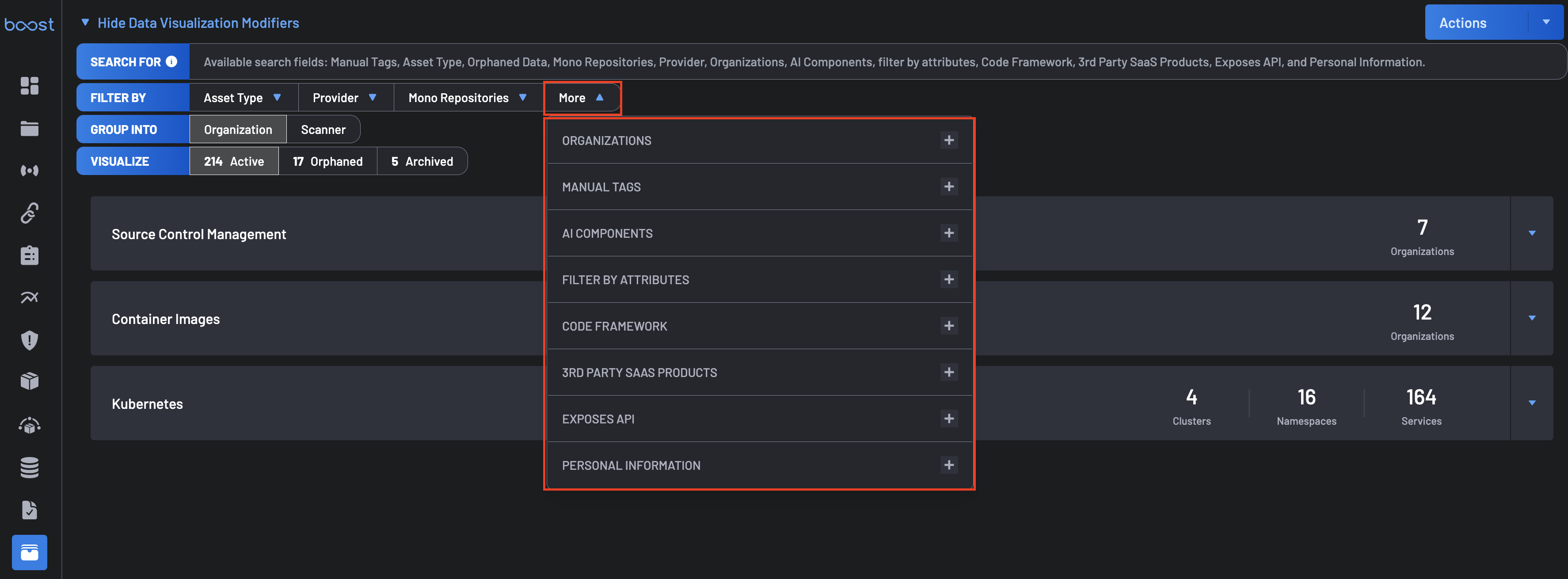Add the AI Components filter
1568x579 pixels.
tap(948, 233)
